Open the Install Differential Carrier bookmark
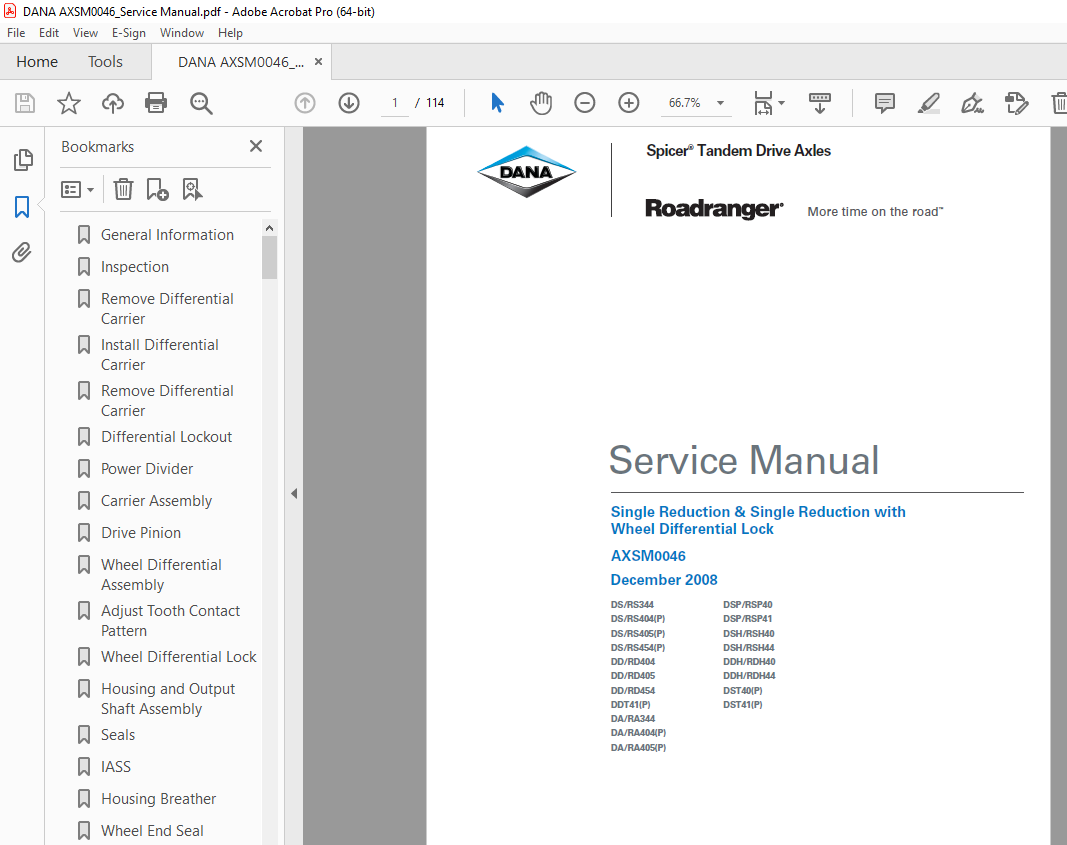 (159, 354)
